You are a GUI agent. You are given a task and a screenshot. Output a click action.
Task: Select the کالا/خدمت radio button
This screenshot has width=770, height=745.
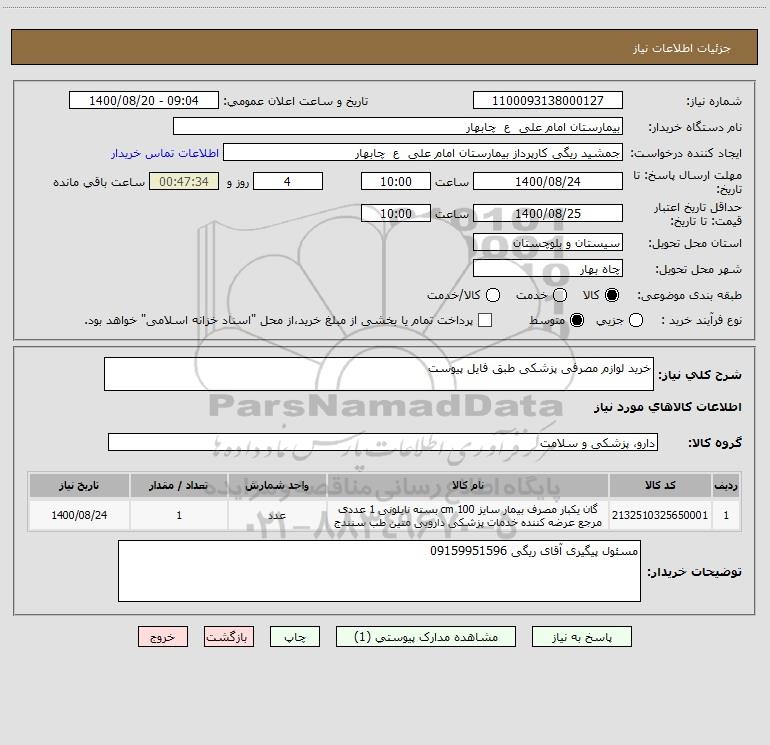tap(493, 295)
